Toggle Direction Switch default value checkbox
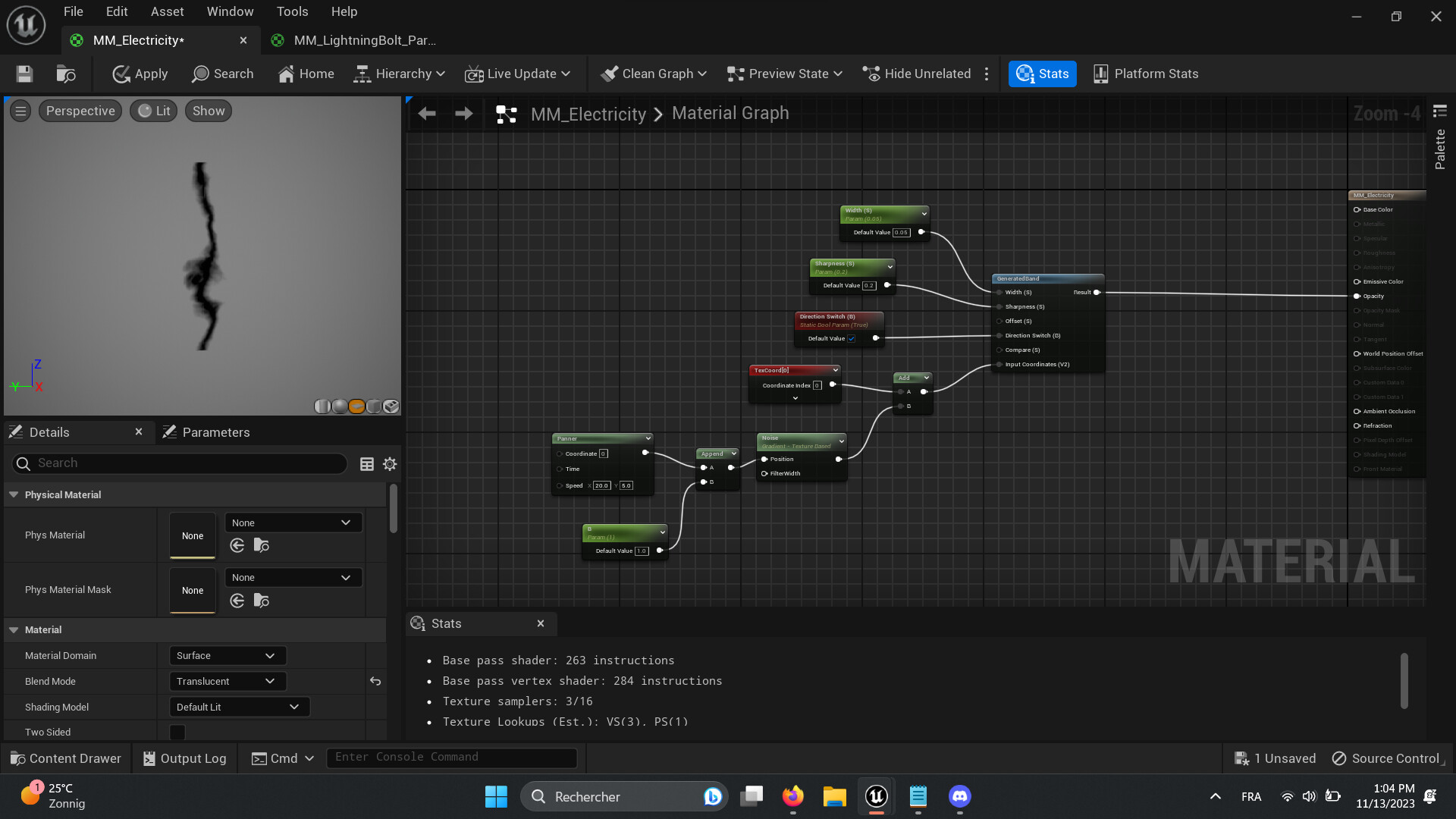This screenshot has width=1456, height=819. (x=851, y=339)
